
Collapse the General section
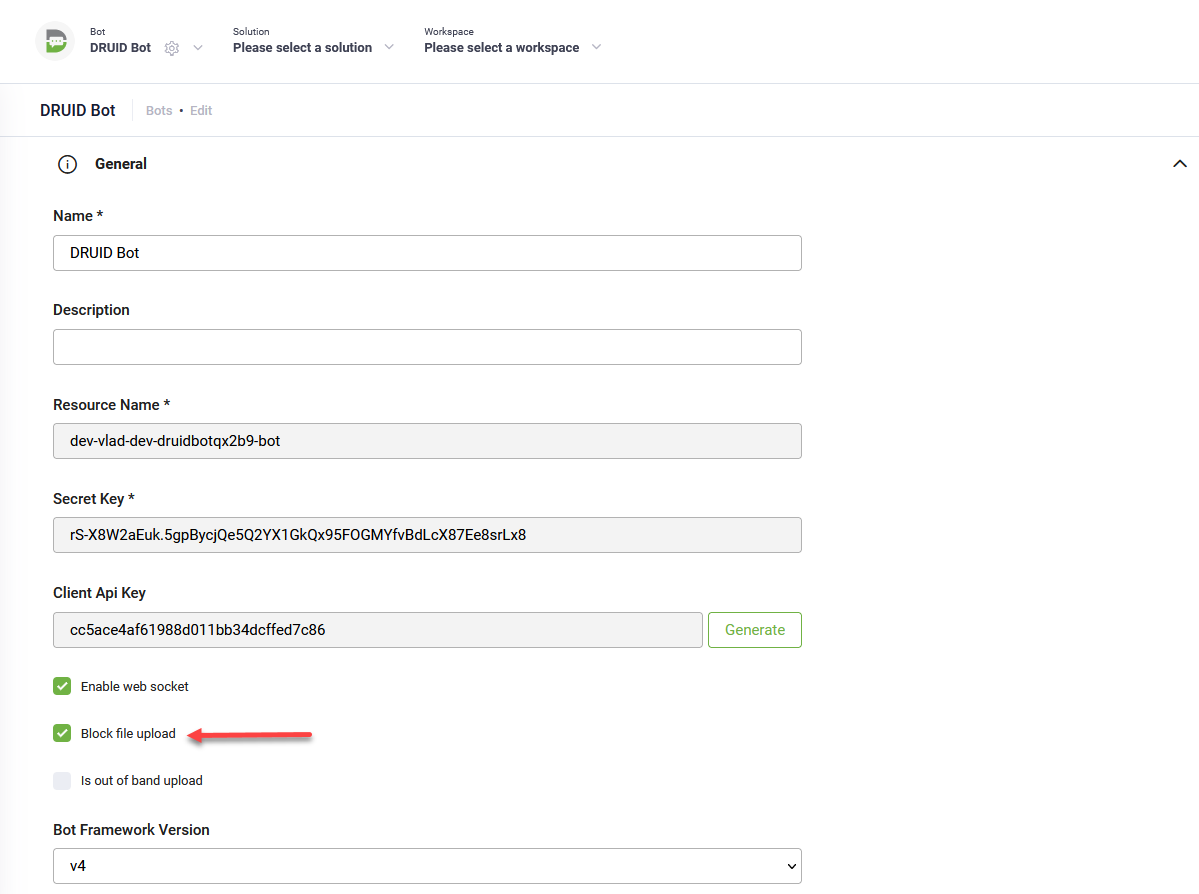click(1179, 164)
